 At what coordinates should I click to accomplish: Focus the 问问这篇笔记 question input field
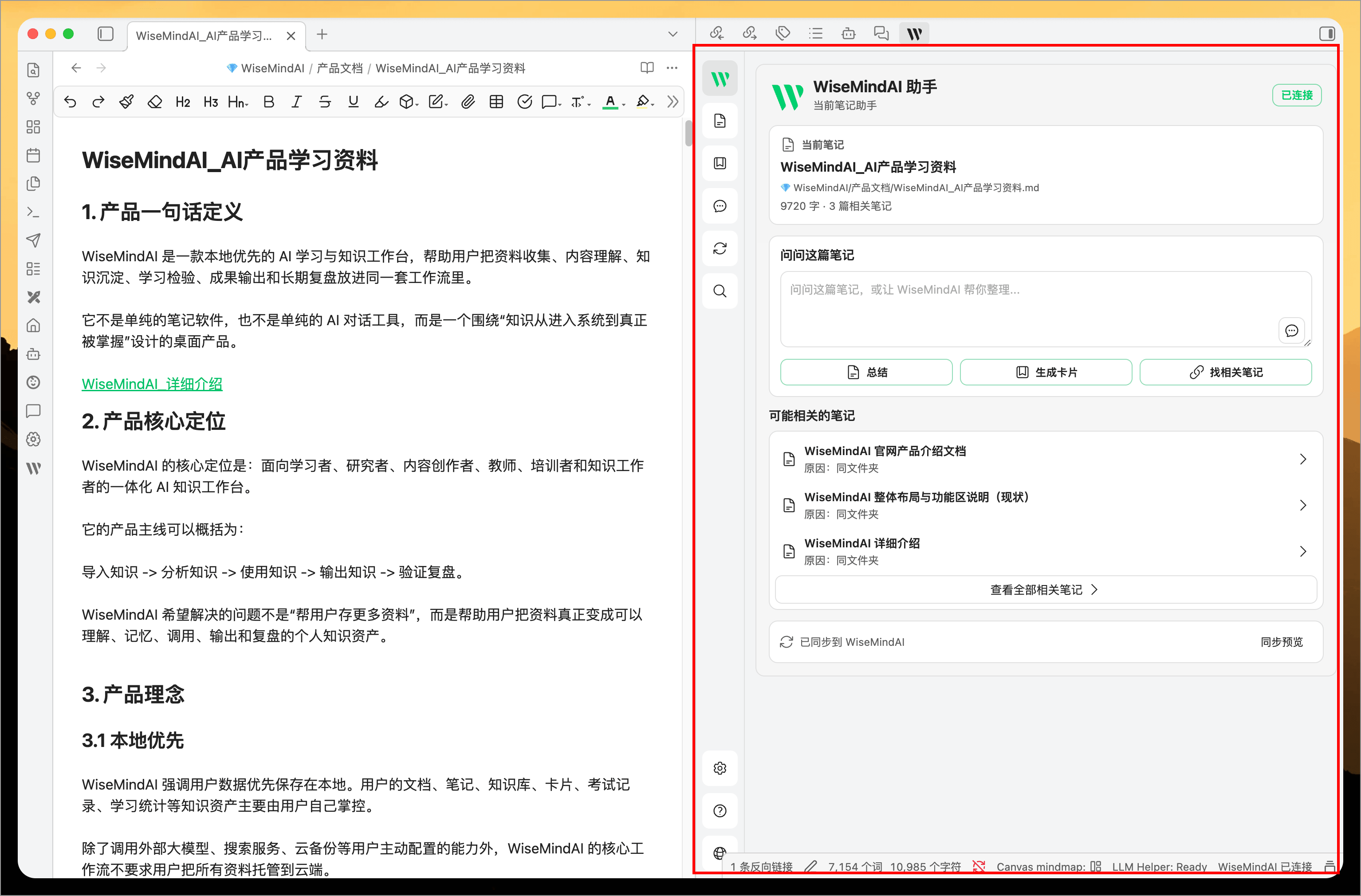pos(1046,309)
